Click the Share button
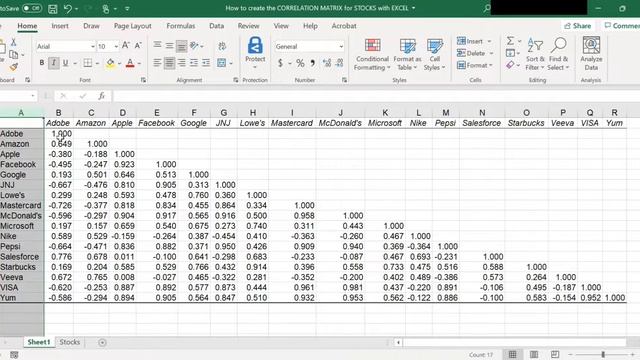Viewport: 640px width, 360px height. pyautogui.click(x=578, y=26)
